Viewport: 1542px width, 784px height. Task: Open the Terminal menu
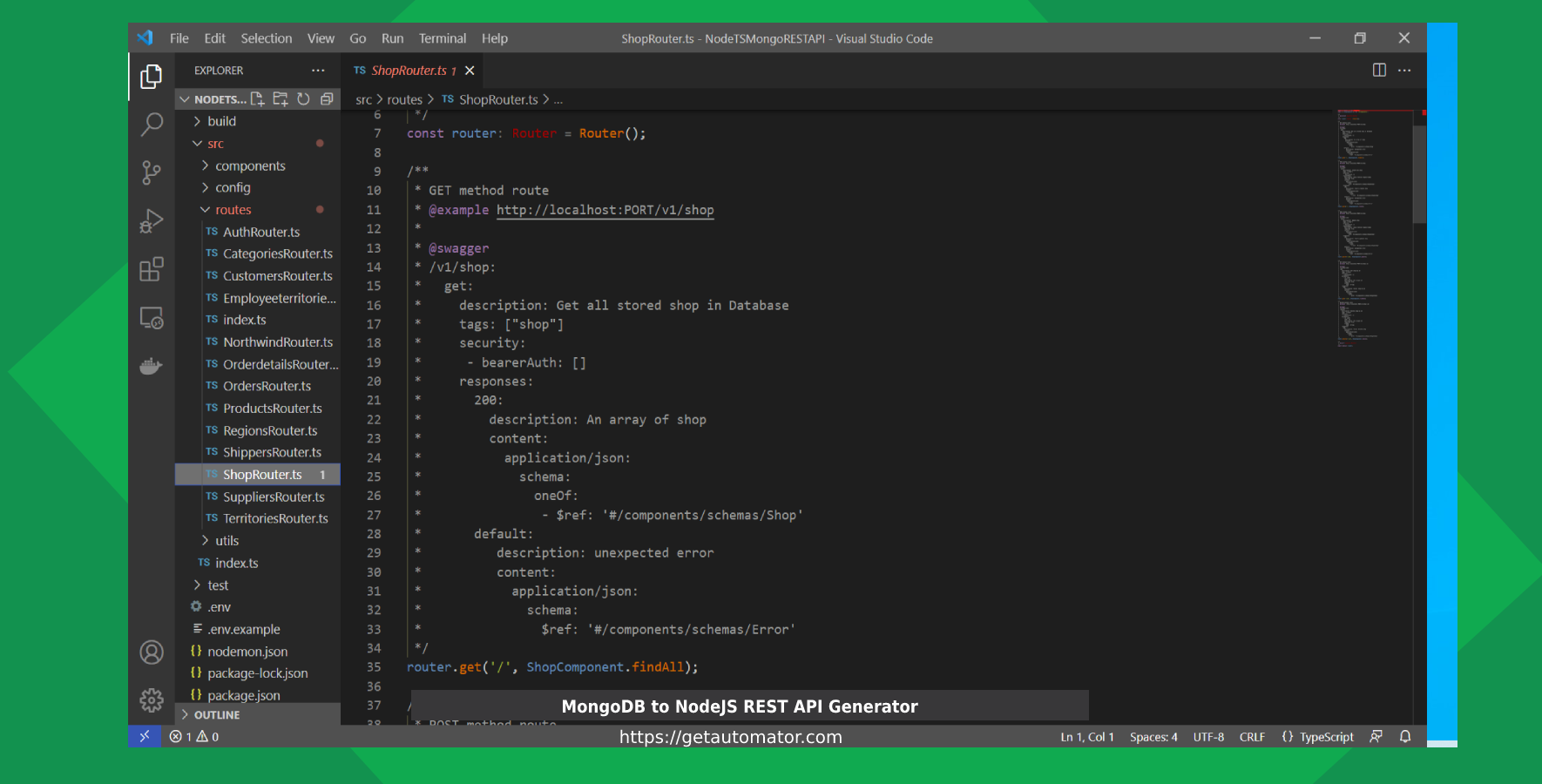[443, 38]
